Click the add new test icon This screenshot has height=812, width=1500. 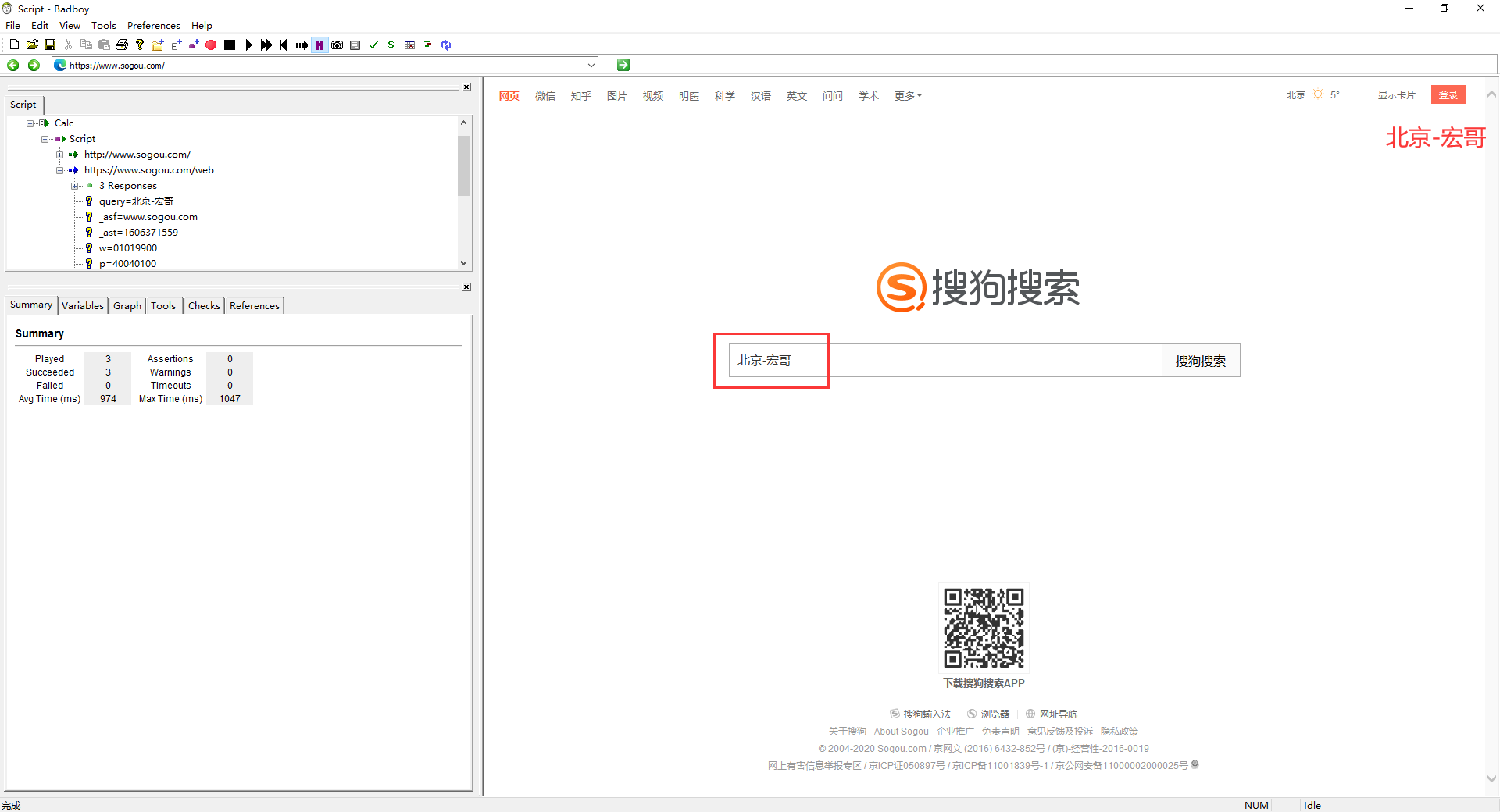(x=176, y=45)
